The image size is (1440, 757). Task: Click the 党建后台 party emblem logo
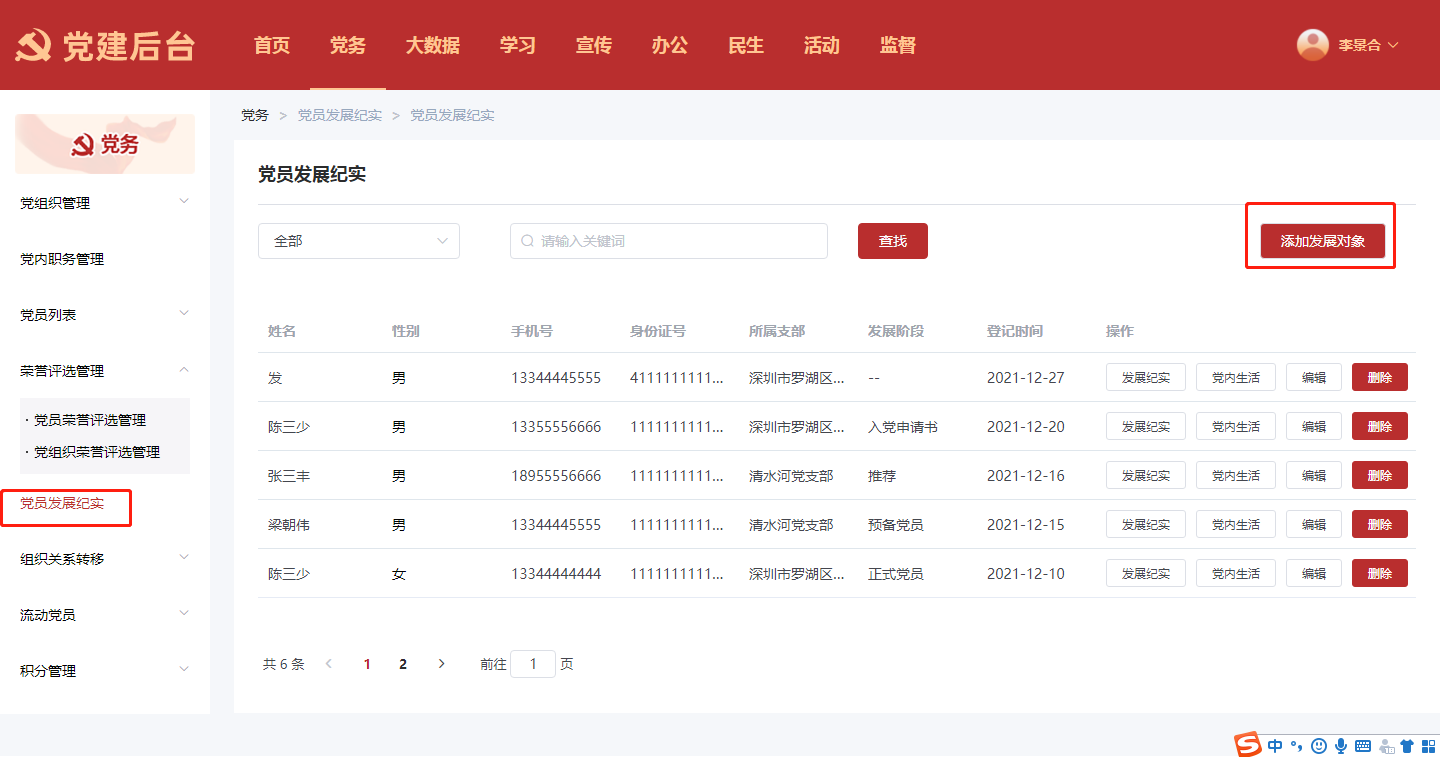click(33, 45)
